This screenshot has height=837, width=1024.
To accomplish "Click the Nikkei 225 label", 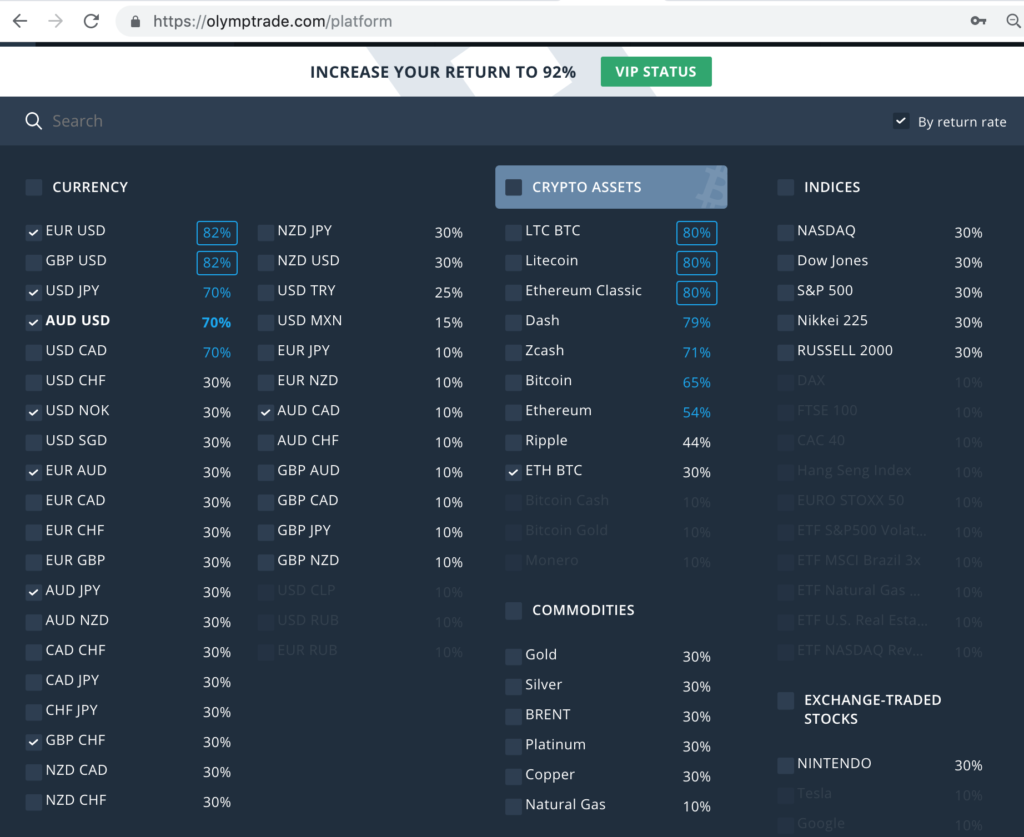I will [832, 321].
